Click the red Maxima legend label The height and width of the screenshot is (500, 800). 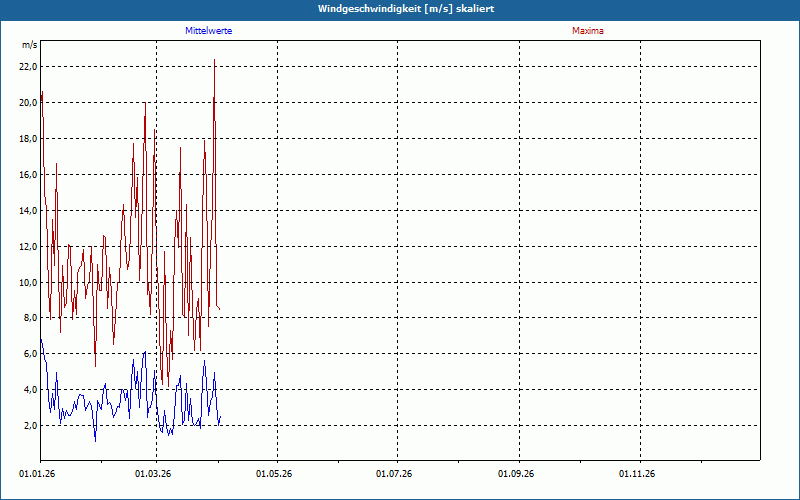coord(587,31)
